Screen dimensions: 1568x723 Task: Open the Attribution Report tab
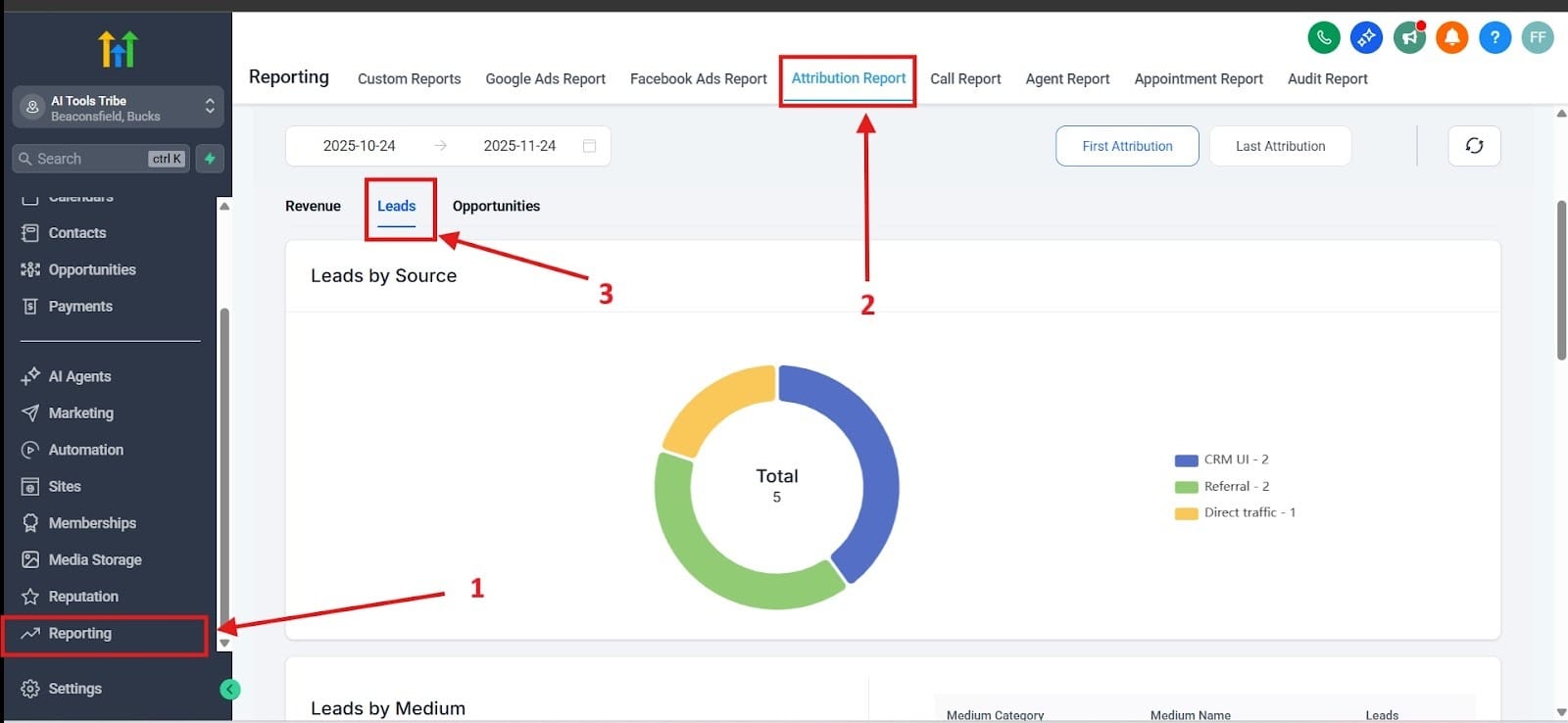(x=849, y=78)
